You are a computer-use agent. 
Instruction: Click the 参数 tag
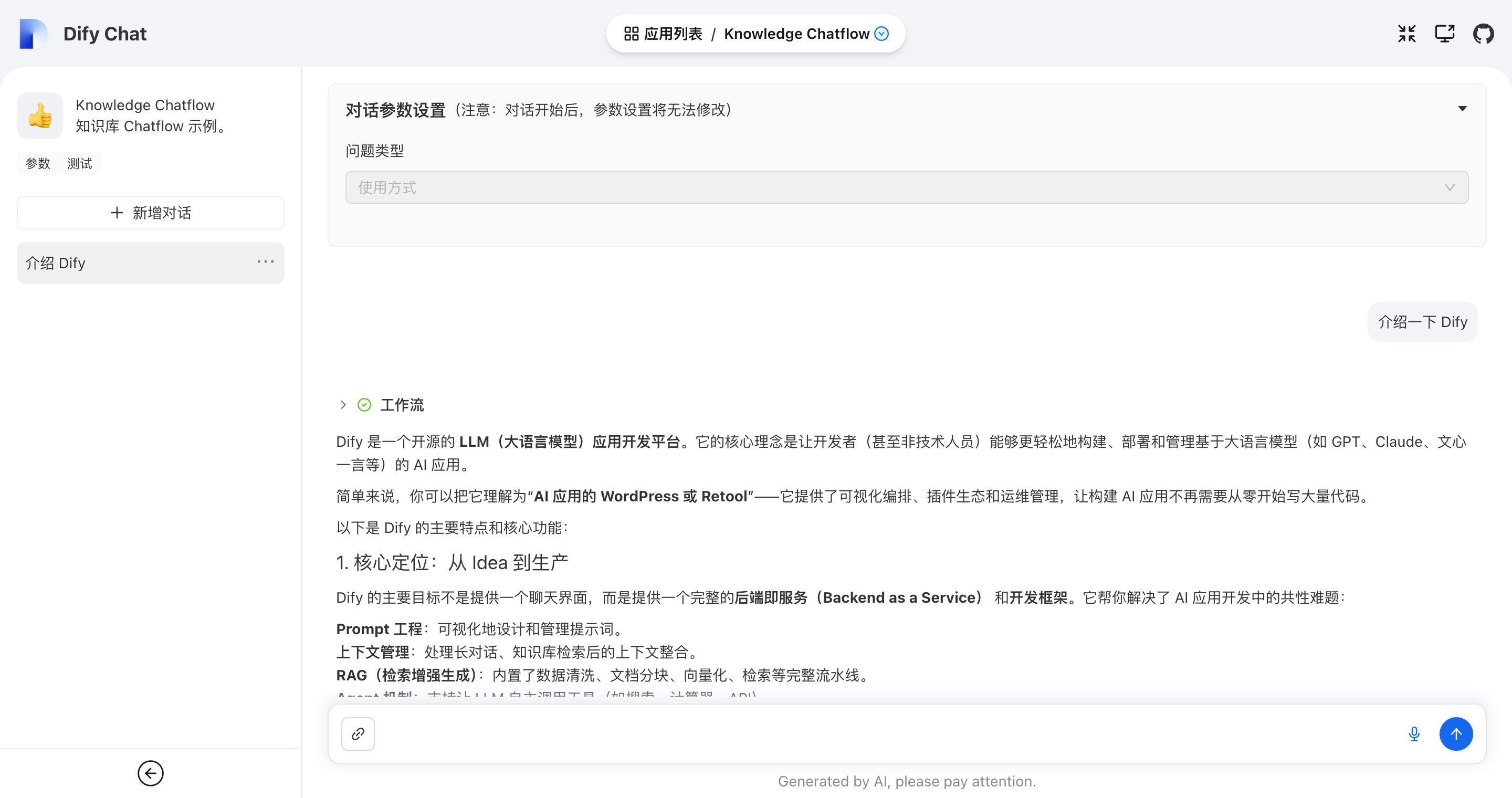click(38, 164)
